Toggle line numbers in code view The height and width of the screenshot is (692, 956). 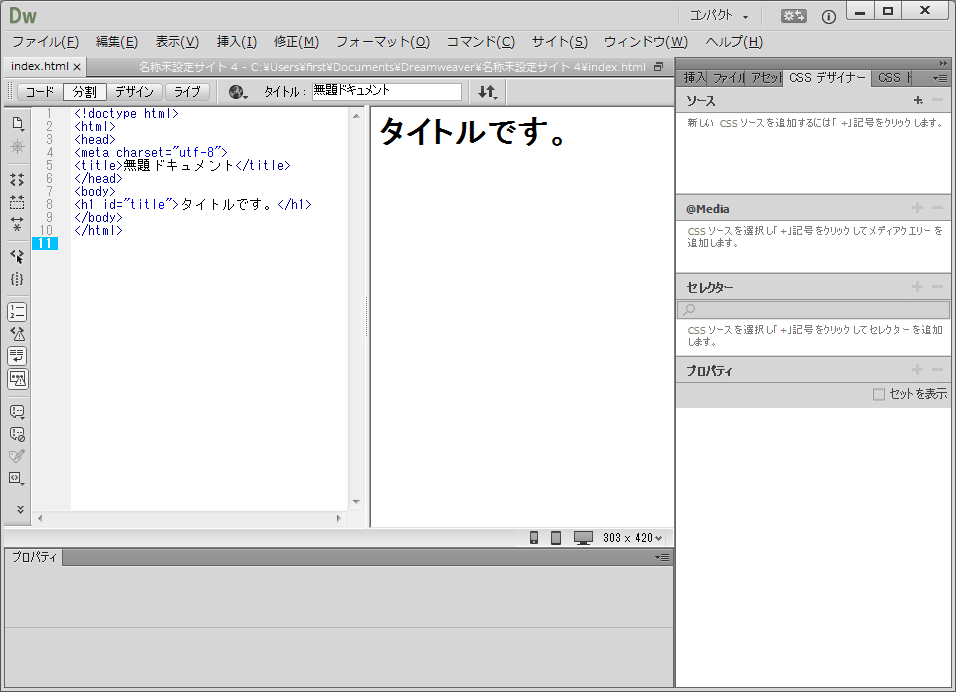[x=17, y=311]
